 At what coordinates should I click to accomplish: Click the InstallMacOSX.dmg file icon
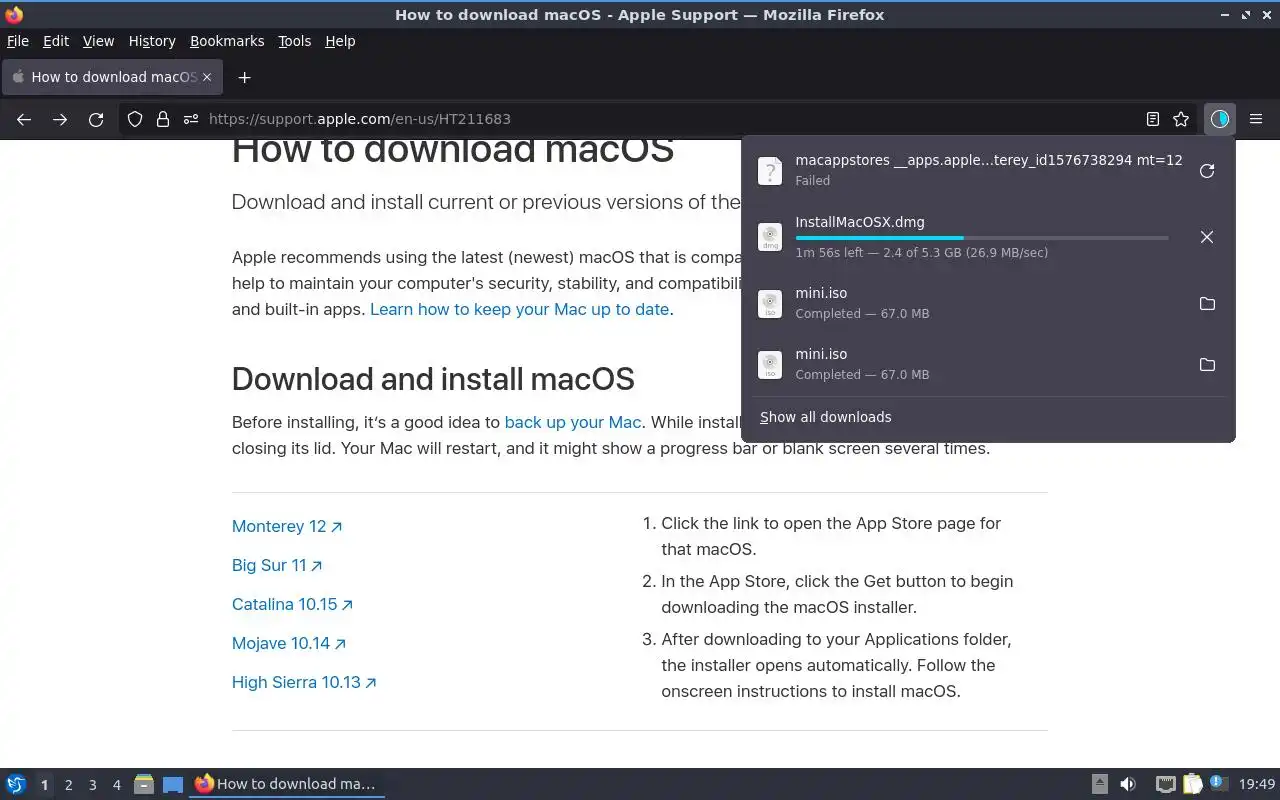pos(769,237)
